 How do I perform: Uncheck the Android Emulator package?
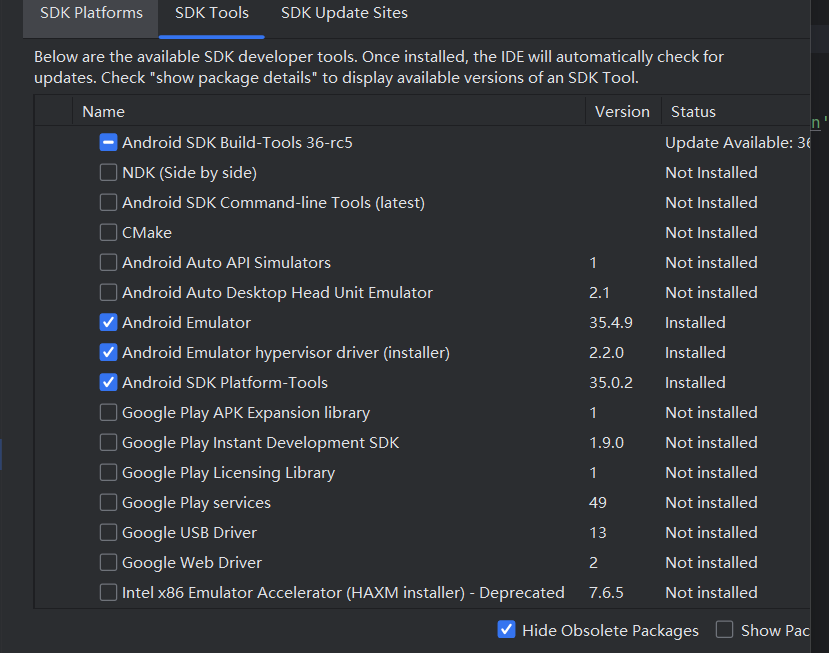click(x=109, y=323)
